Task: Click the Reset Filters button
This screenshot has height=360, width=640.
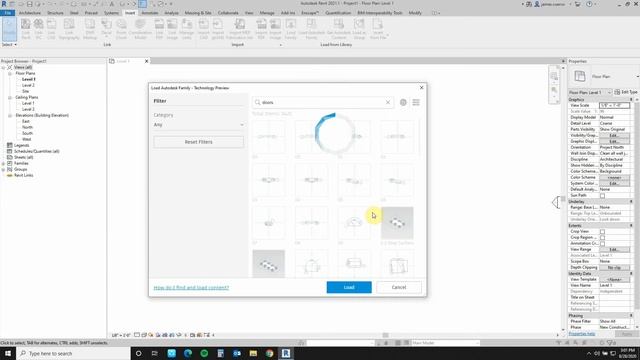Action: (x=198, y=142)
